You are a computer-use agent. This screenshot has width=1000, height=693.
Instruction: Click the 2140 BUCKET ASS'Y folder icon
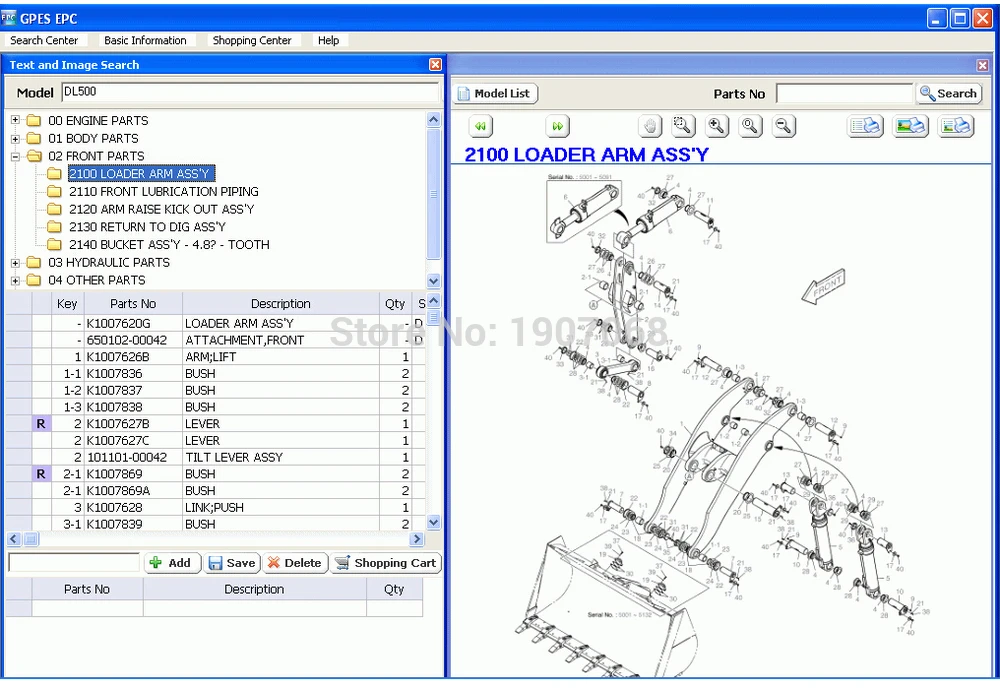pos(54,245)
